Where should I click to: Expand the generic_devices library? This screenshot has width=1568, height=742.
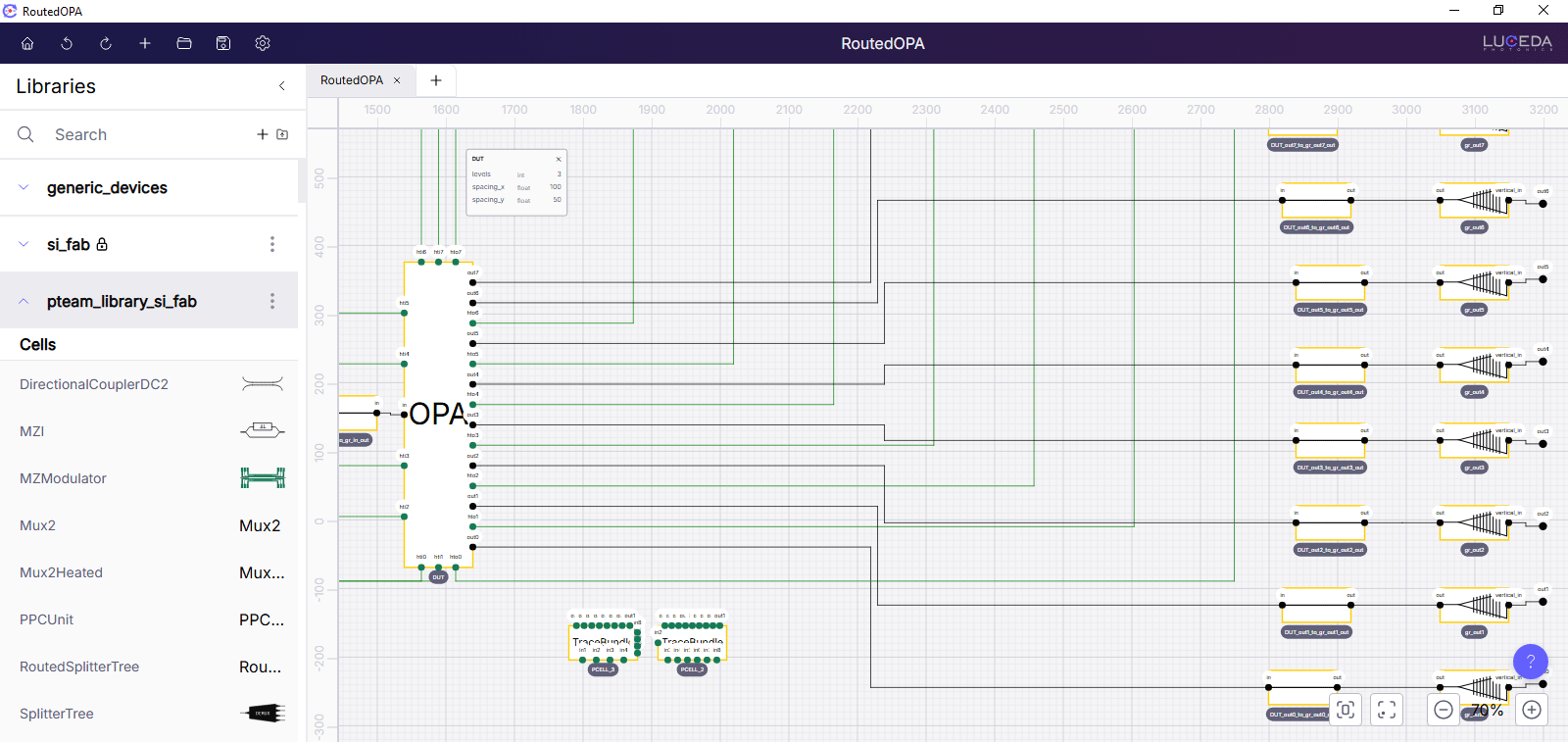24,187
